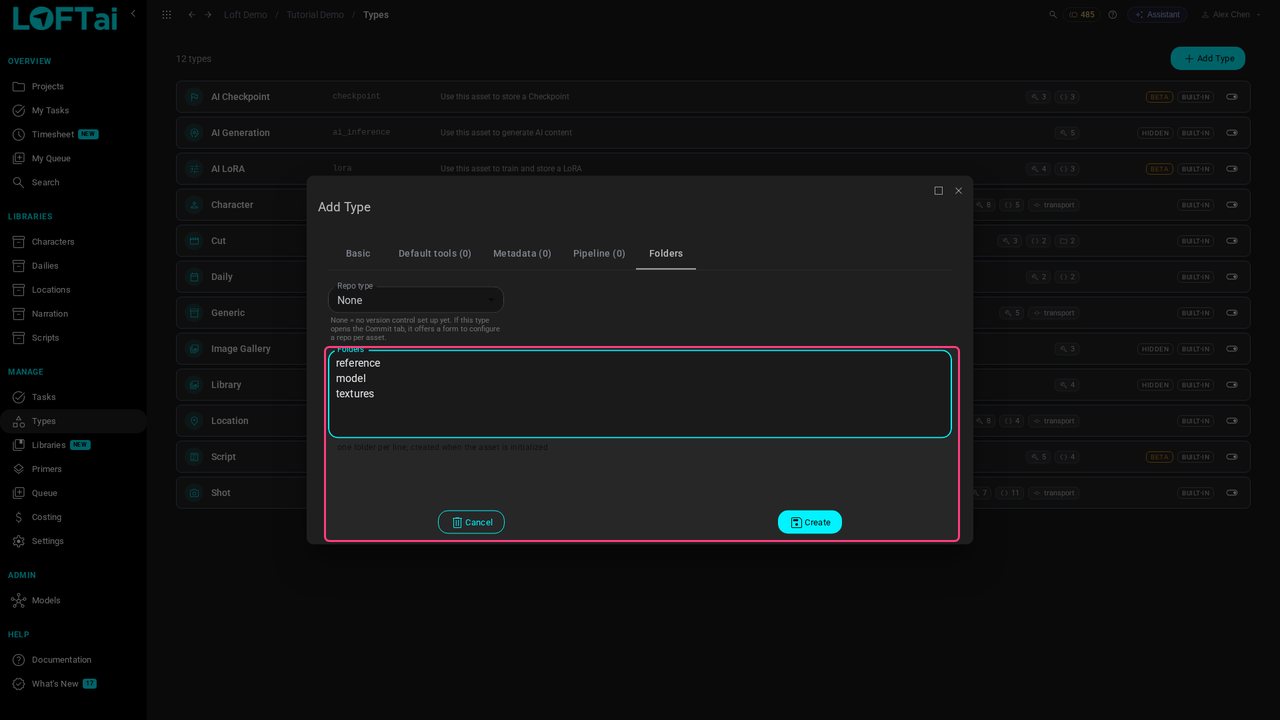Select the Folders tab
Image resolution: width=1280 pixels, height=720 pixels.
666,254
